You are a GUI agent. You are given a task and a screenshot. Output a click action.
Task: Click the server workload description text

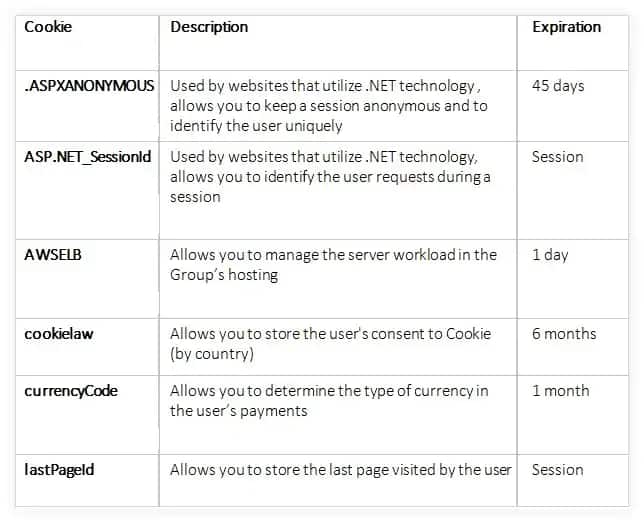coord(333,265)
